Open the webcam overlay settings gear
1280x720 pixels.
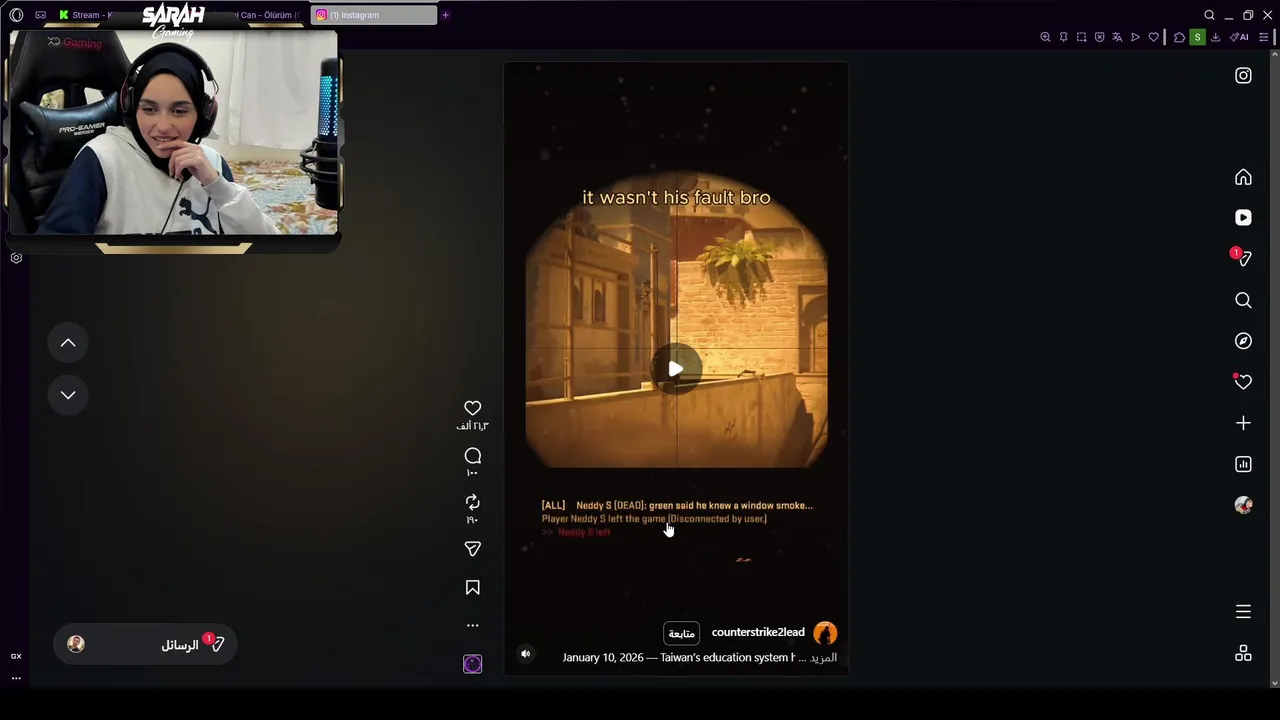pyautogui.click(x=16, y=258)
